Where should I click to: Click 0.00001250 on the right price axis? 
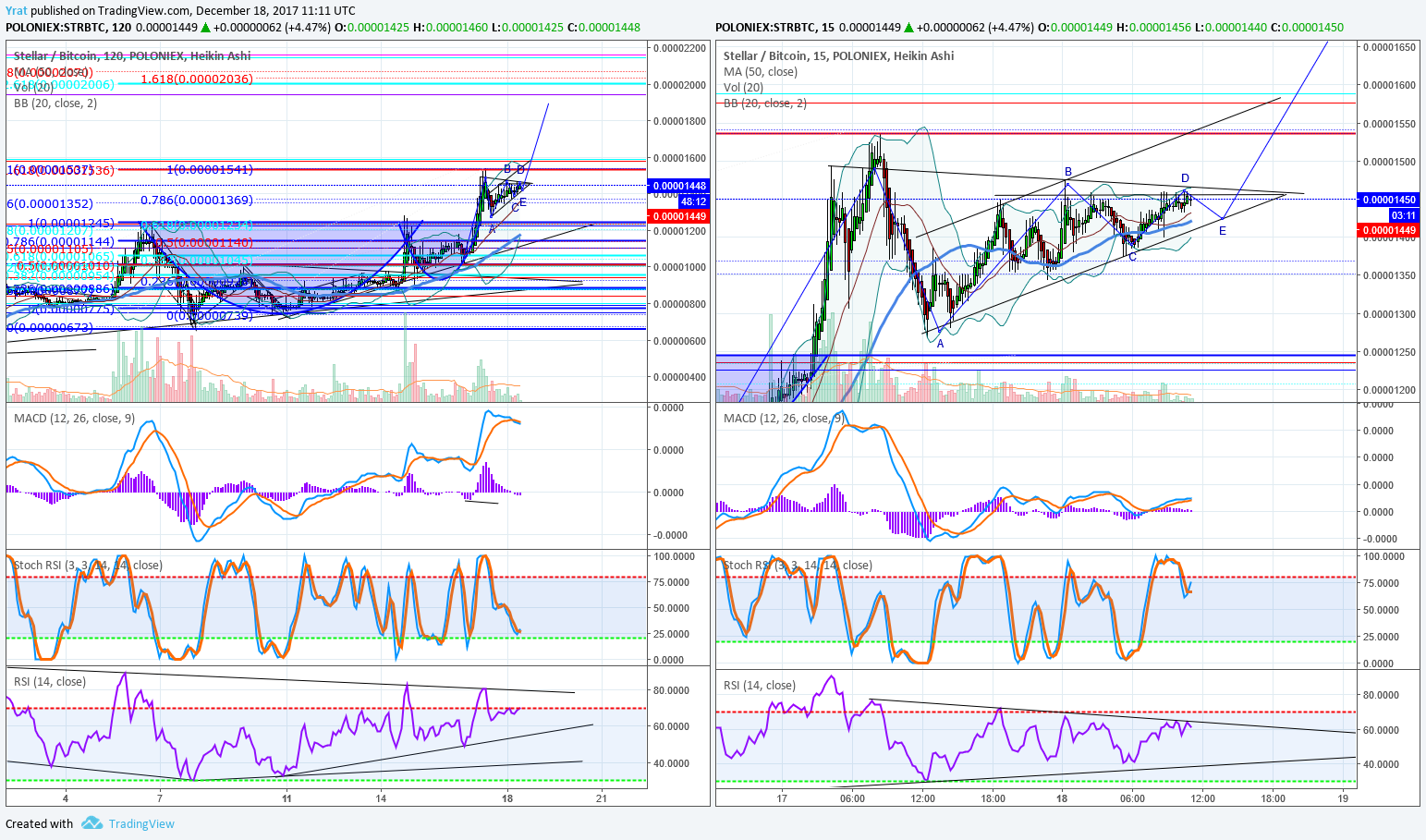(x=1389, y=351)
